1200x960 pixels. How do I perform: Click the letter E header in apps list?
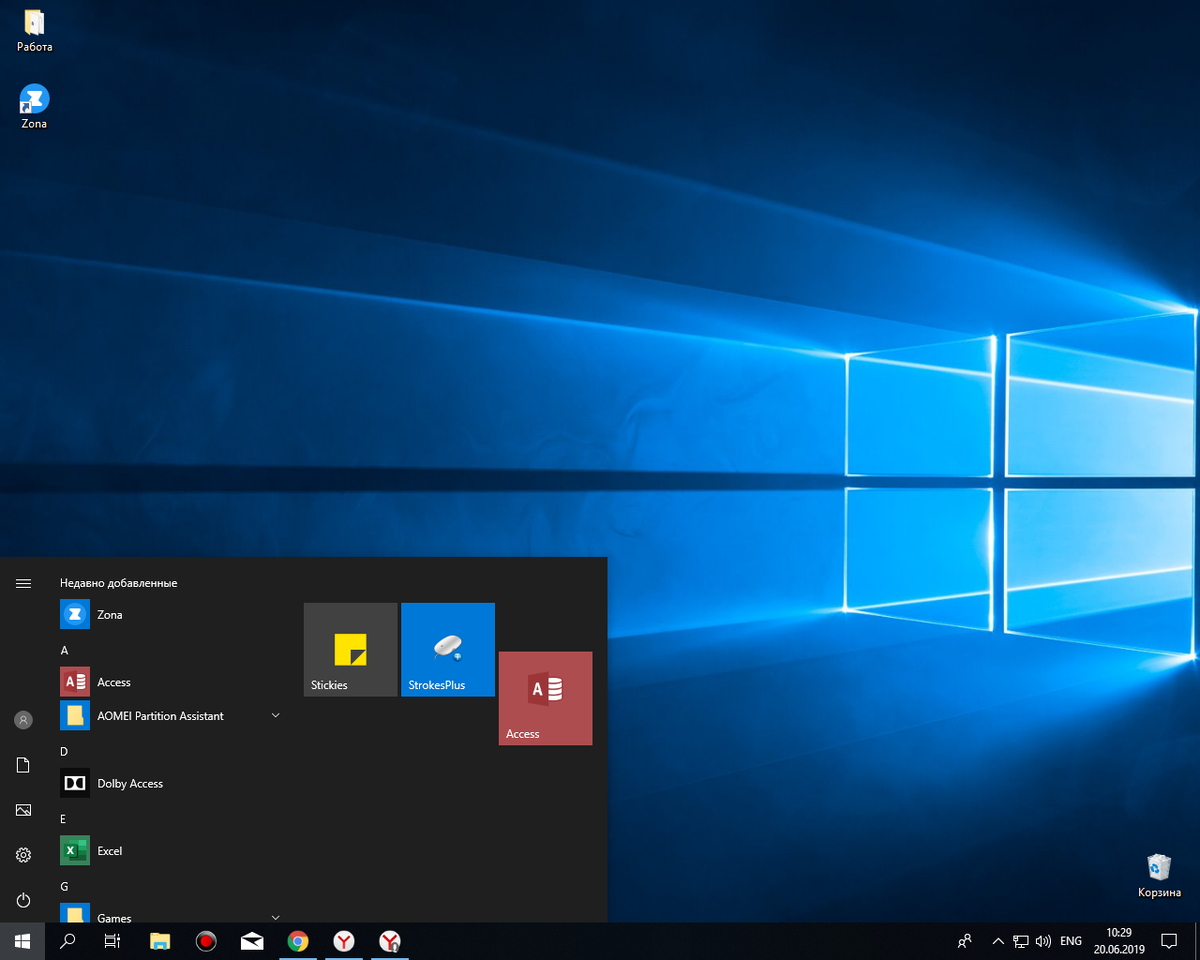tap(64, 819)
